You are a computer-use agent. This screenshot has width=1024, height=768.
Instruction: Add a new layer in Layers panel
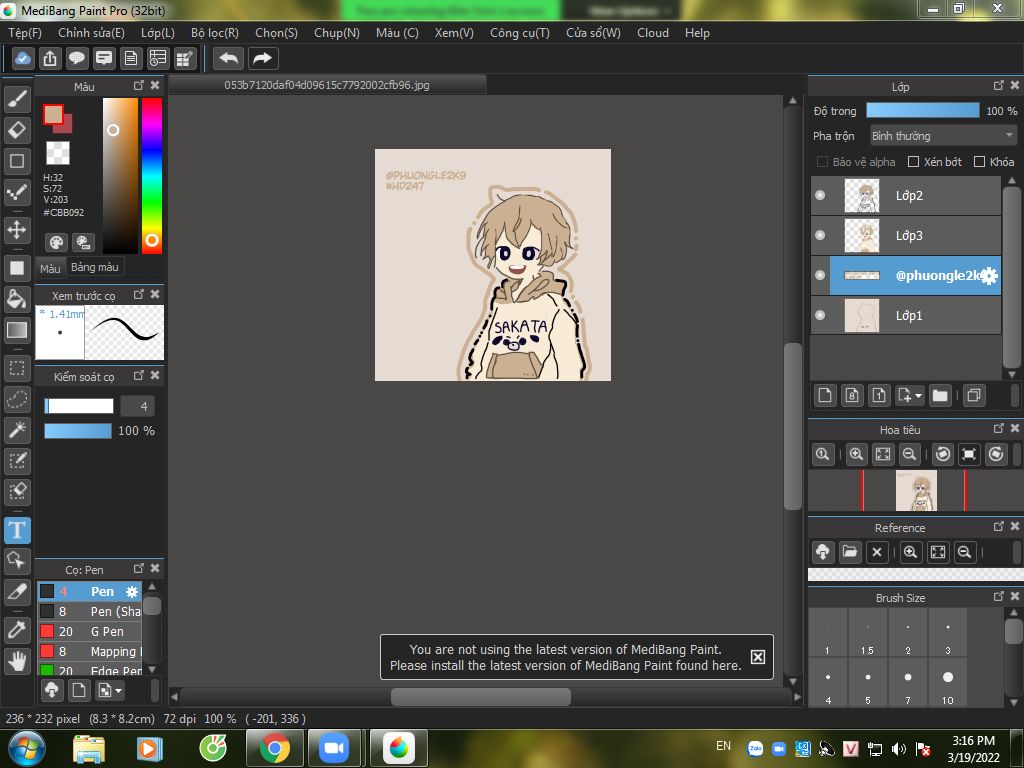825,395
